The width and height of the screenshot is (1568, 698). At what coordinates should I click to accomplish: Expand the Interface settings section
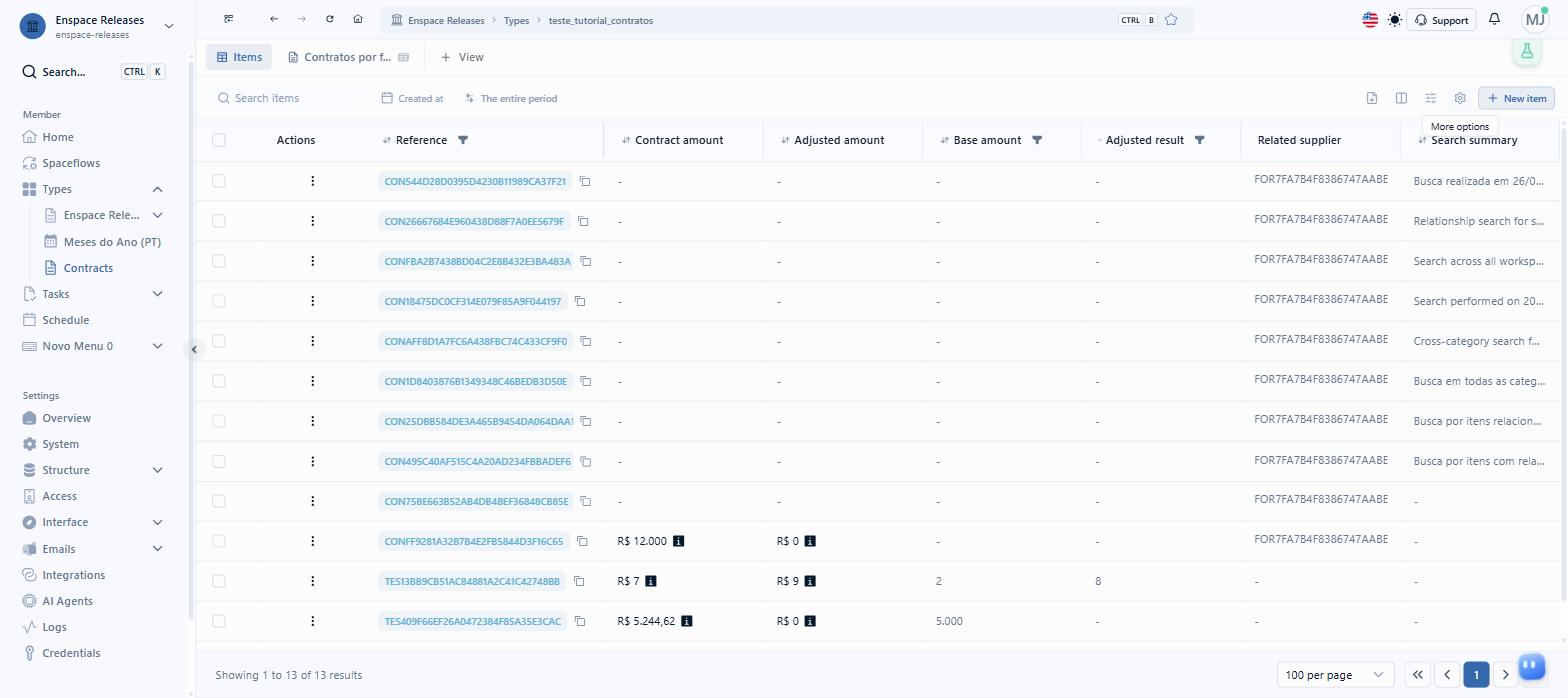(157, 522)
